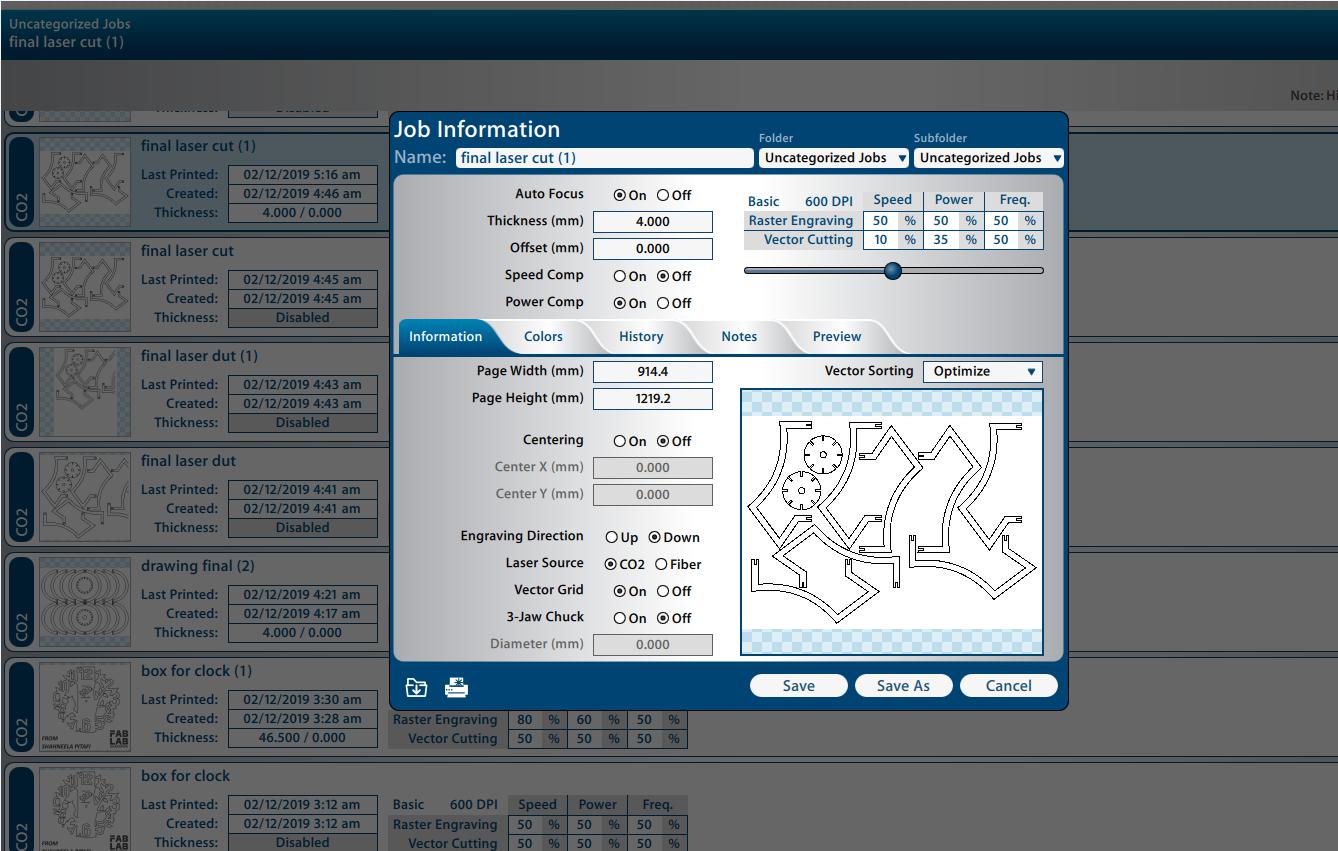
Task: Set Centering to Off
Action: [662, 442]
